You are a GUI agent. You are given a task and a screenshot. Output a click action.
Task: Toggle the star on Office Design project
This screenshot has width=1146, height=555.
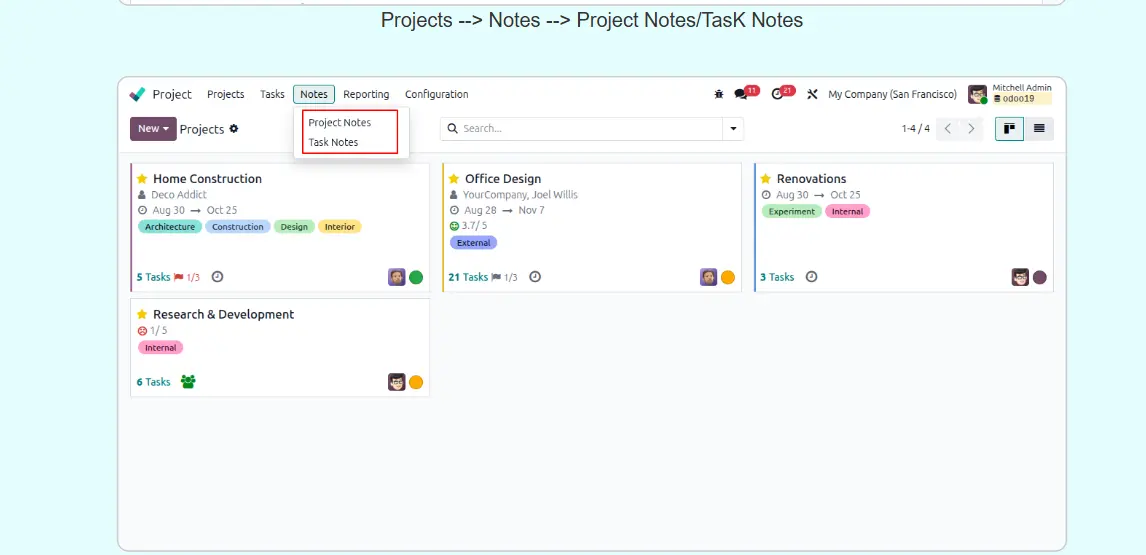[x=454, y=179]
